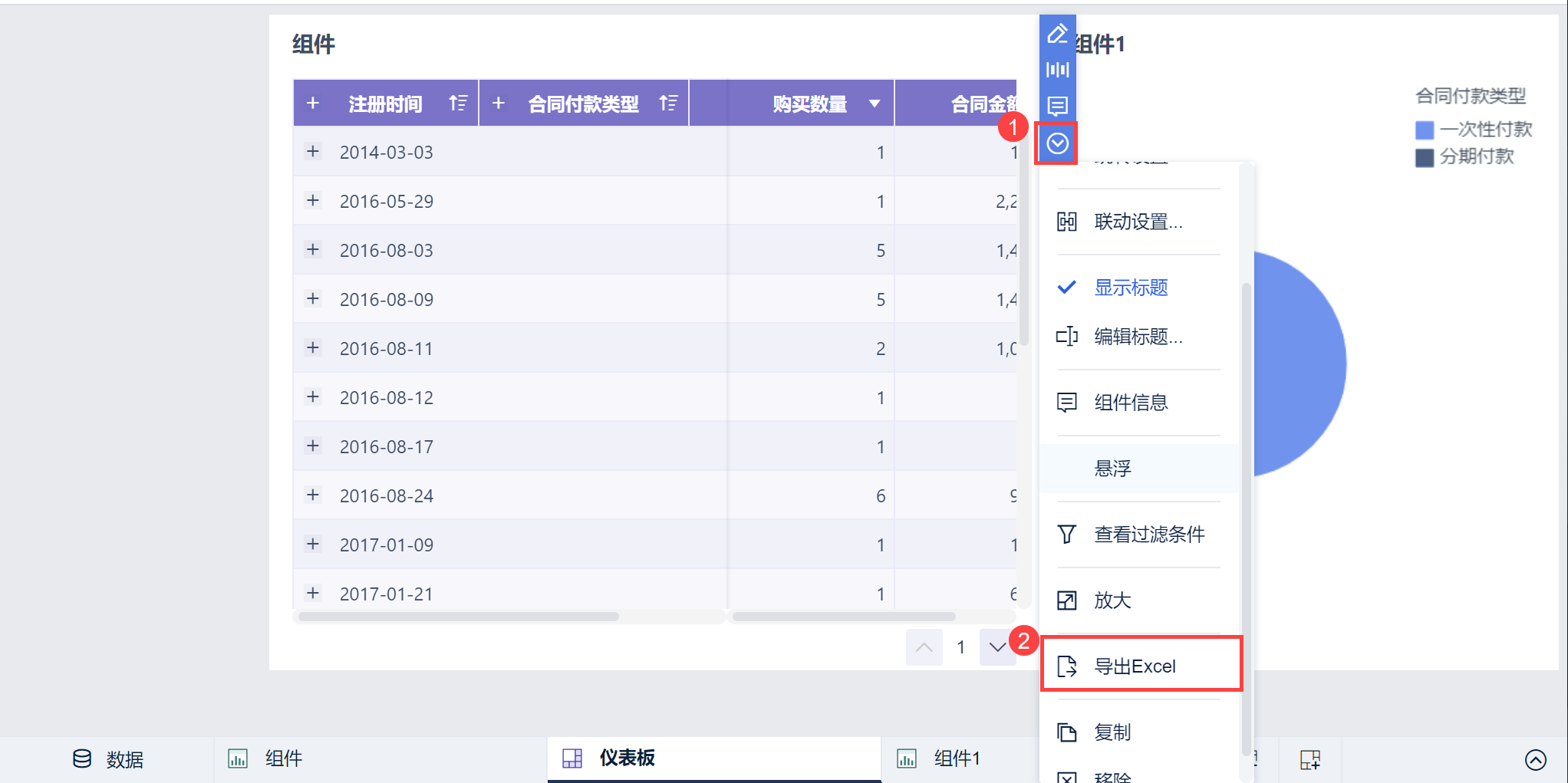This screenshot has height=783, width=1568.
Task: Click the date cell 2017-01-09
Action: click(387, 545)
